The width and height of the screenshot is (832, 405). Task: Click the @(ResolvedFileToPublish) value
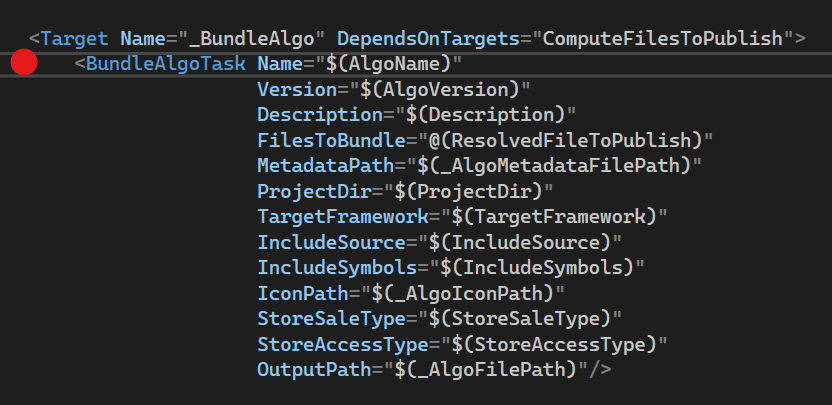click(565, 138)
